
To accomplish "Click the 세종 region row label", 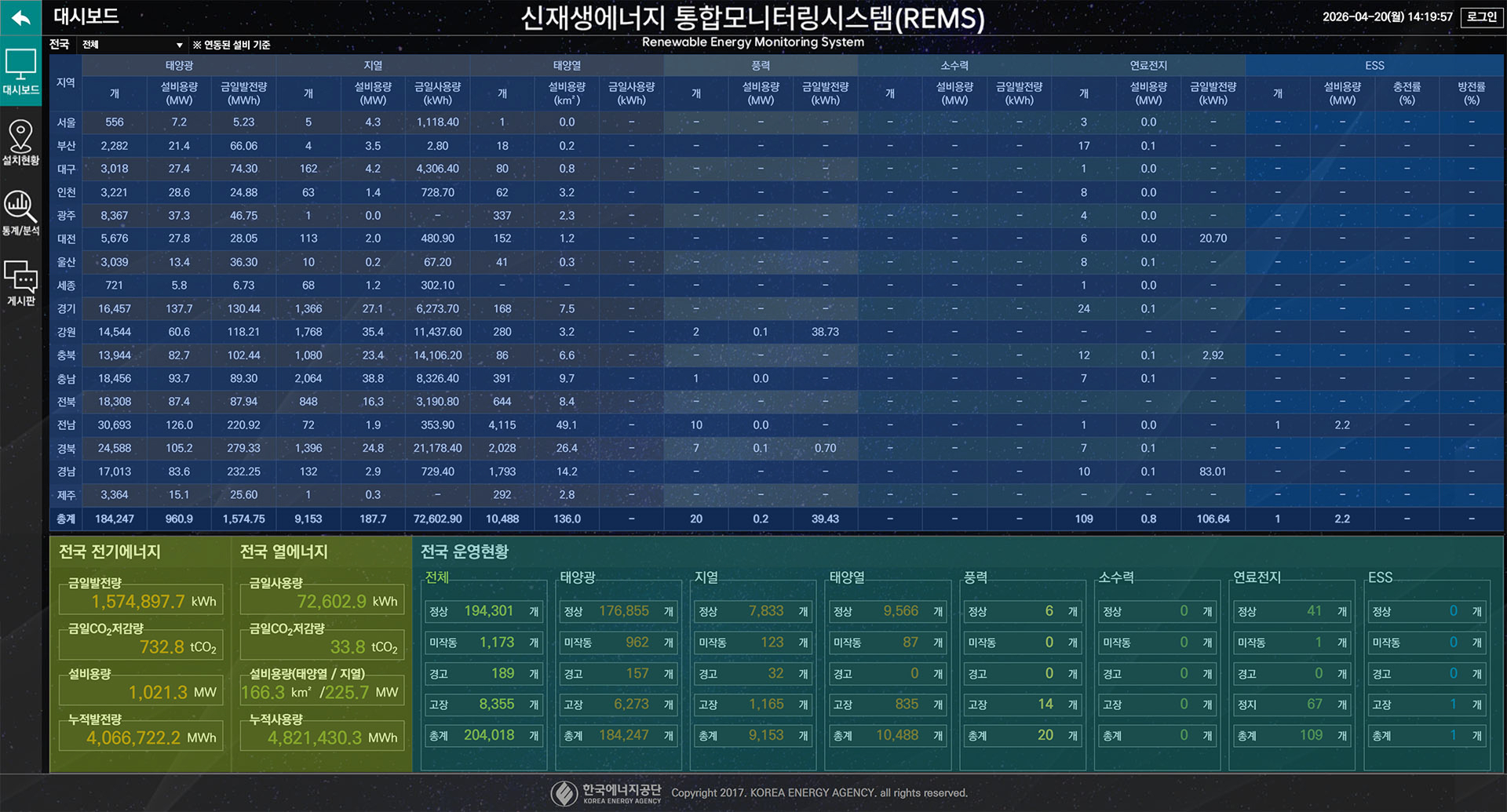I will pyautogui.click(x=66, y=286).
